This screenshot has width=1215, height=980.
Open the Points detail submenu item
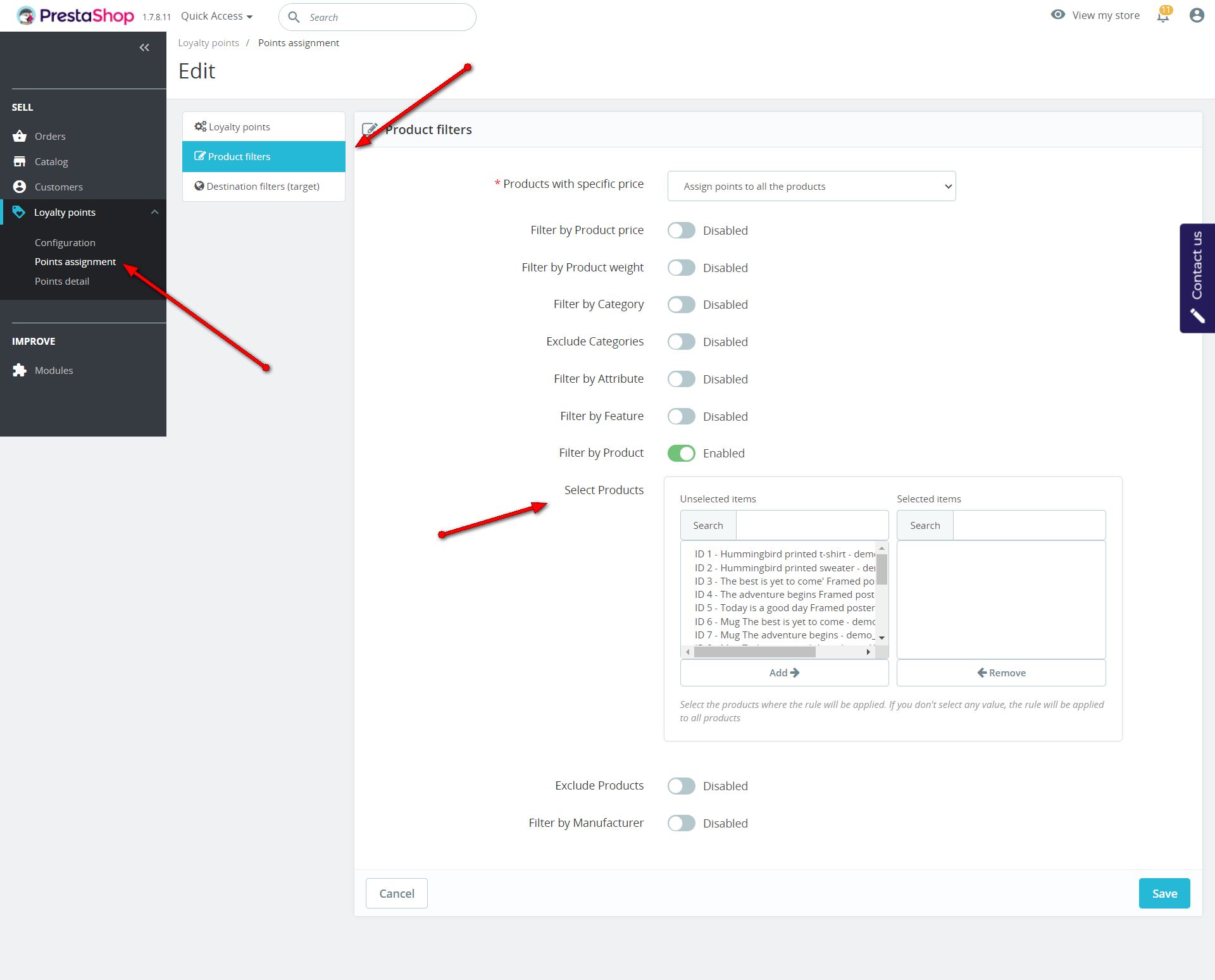point(62,281)
